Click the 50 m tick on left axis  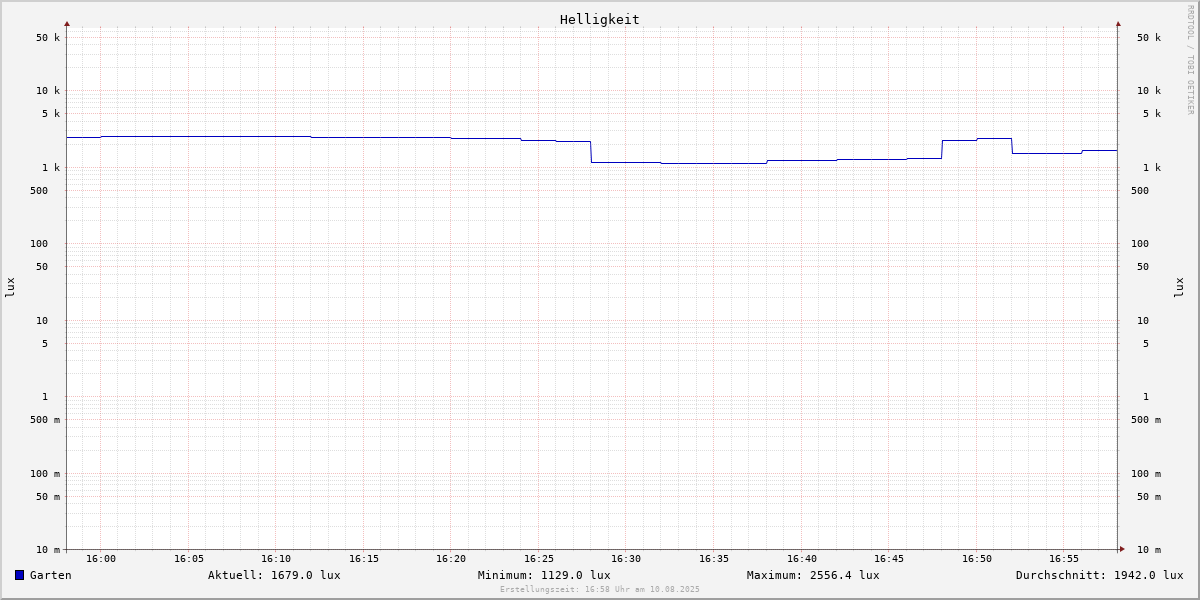point(48,497)
